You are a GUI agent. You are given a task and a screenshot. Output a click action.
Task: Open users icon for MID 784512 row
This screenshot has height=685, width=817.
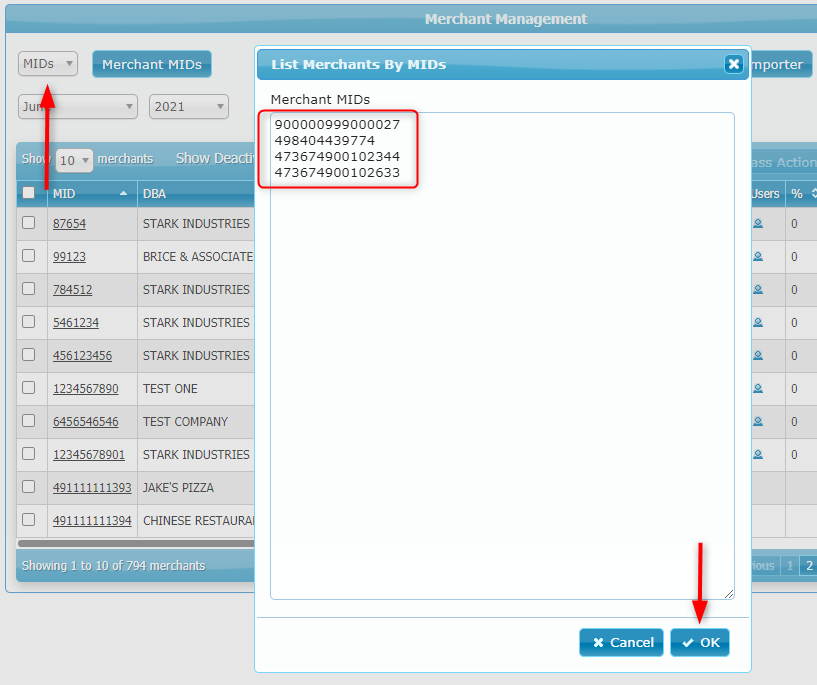pyautogui.click(x=758, y=290)
